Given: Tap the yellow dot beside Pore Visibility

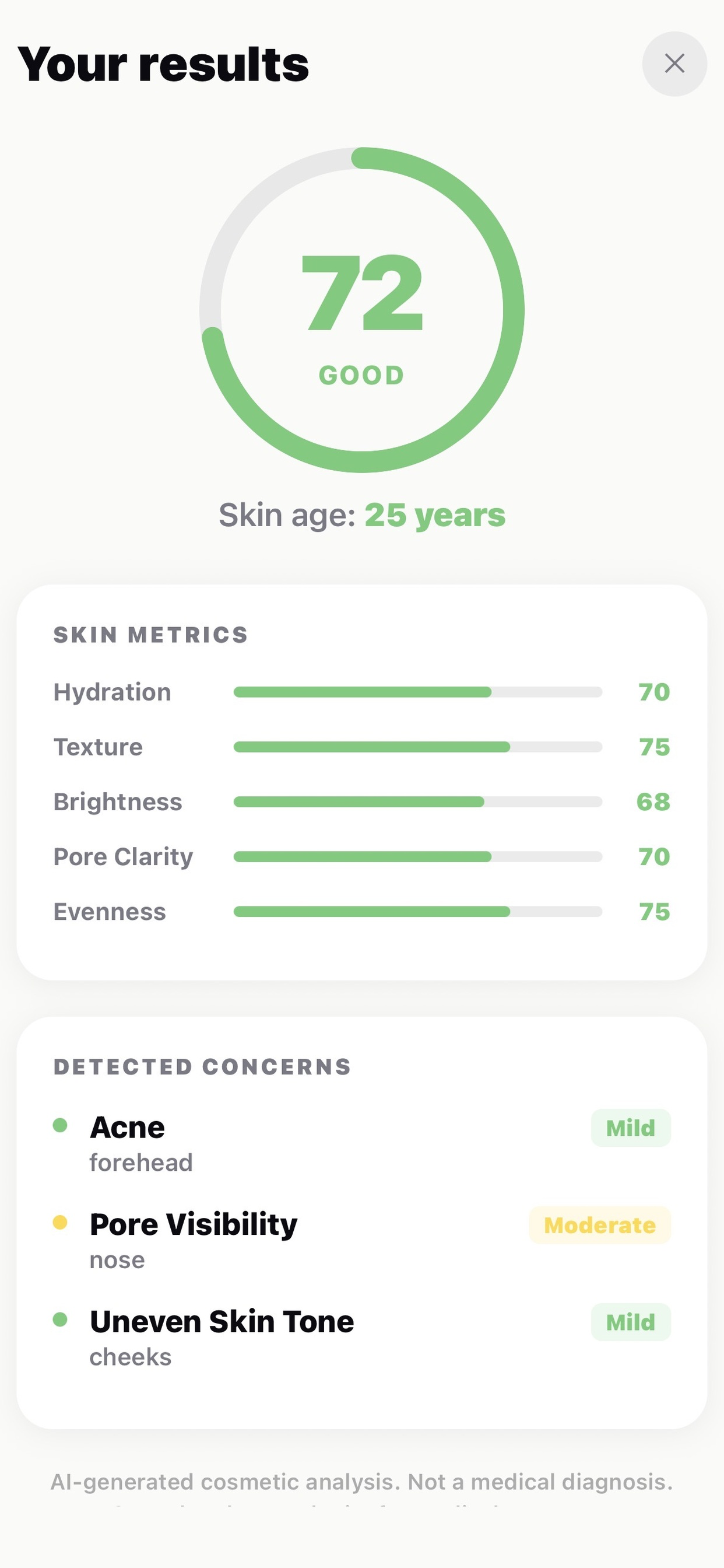Looking at the screenshot, I should click(x=60, y=1222).
